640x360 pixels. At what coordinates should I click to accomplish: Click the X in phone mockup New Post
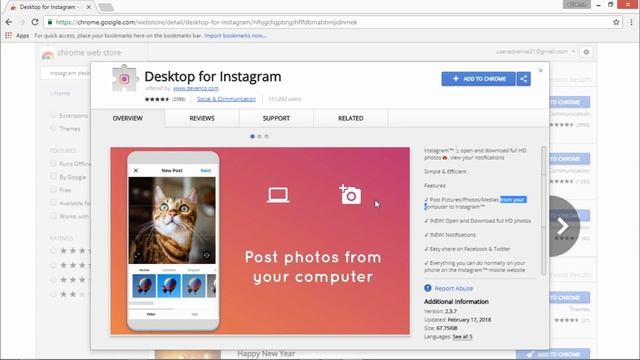tap(136, 170)
